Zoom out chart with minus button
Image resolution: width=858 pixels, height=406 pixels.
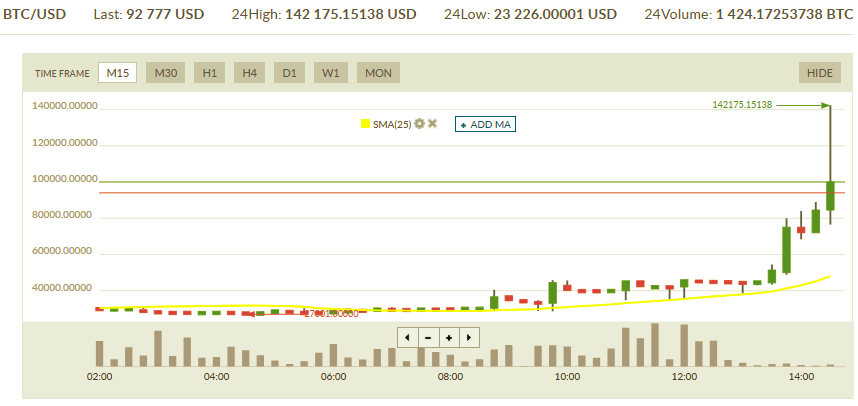[x=428, y=337]
